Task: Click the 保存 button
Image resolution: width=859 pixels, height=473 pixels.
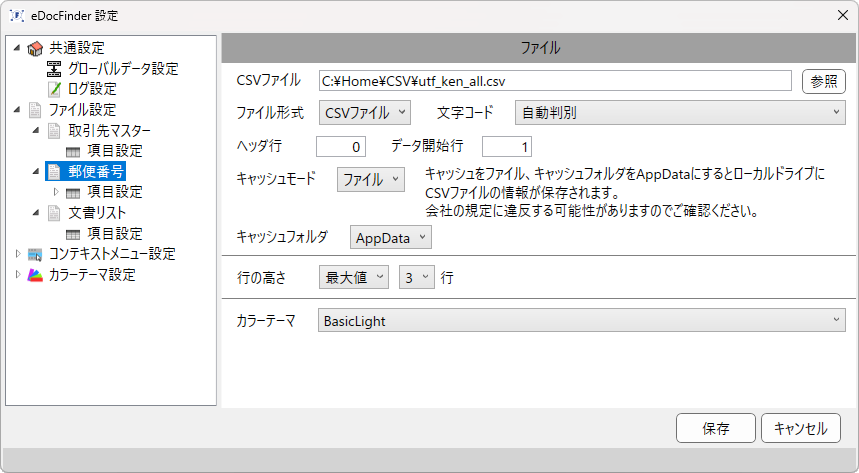Action: tap(715, 428)
